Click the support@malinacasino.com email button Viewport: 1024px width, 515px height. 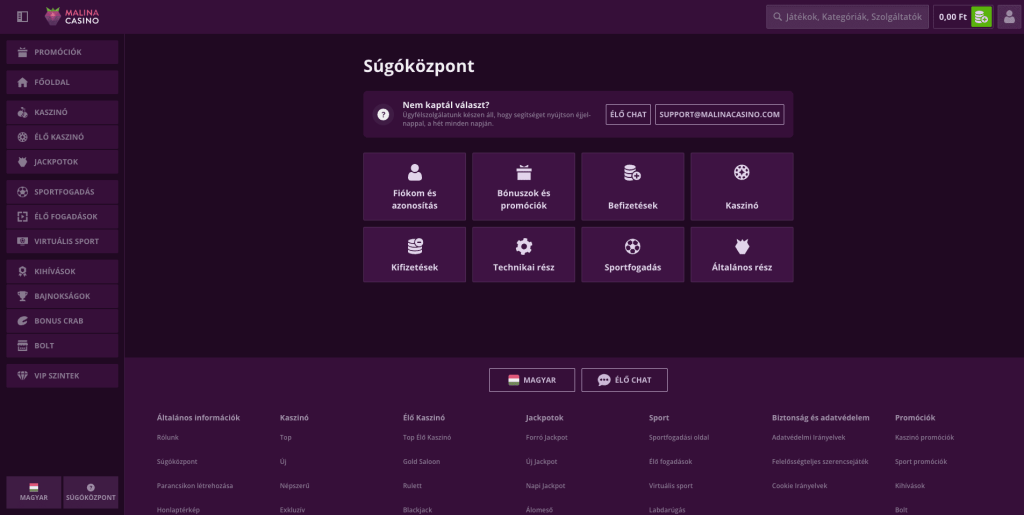click(x=720, y=114)
